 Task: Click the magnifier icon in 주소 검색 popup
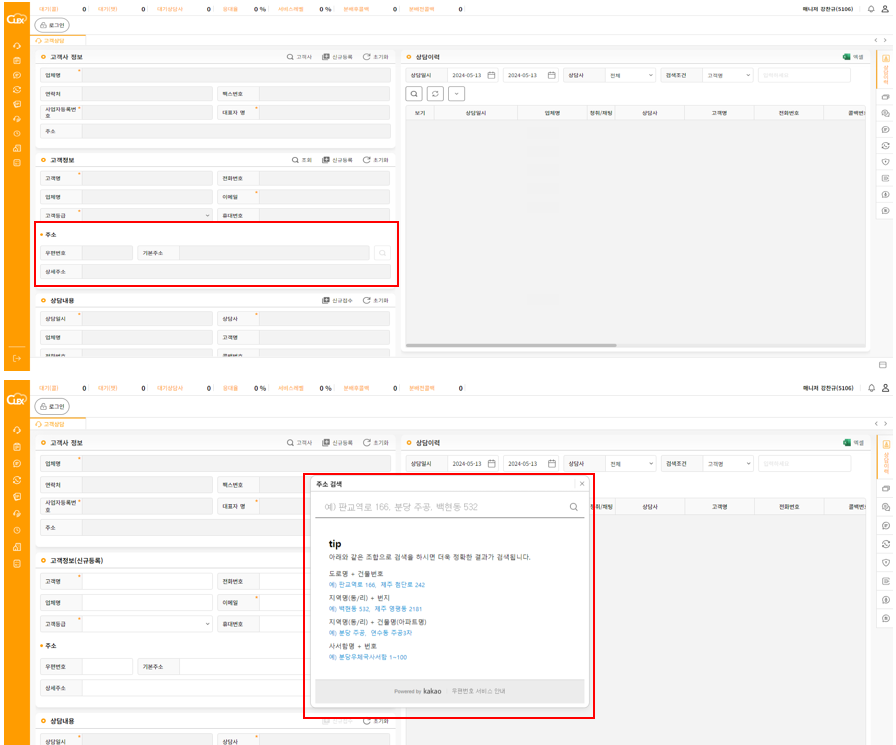(573, 507)
